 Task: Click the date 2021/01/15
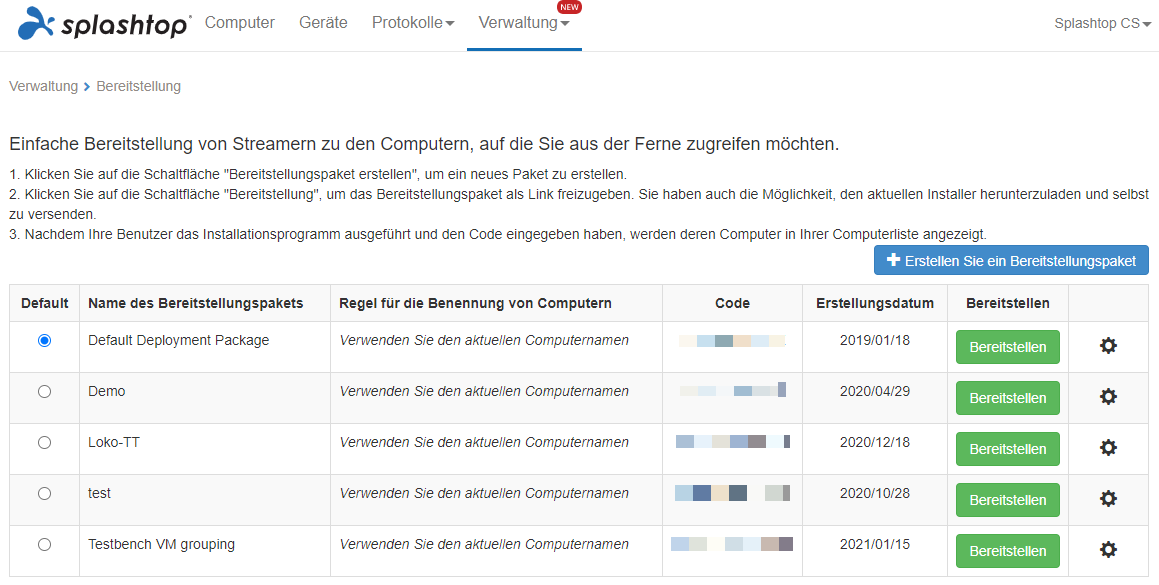pos(874,544)
